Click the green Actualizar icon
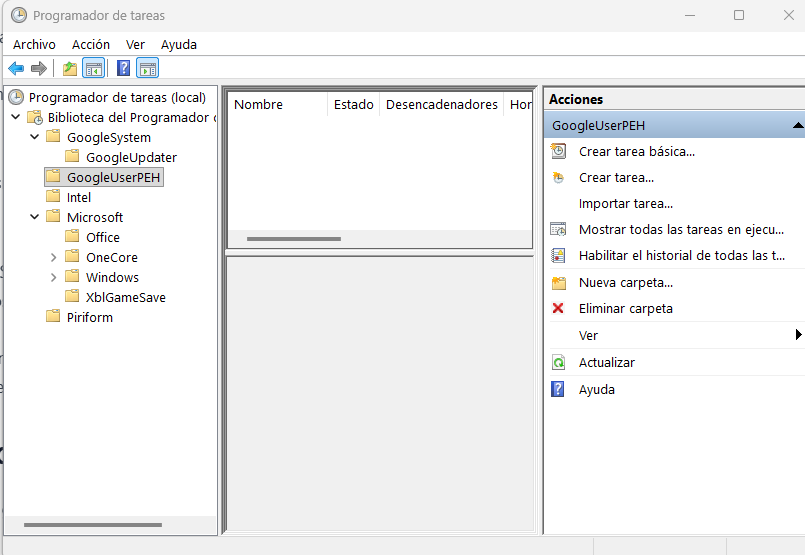805x555 pixels. click(558, 362)
